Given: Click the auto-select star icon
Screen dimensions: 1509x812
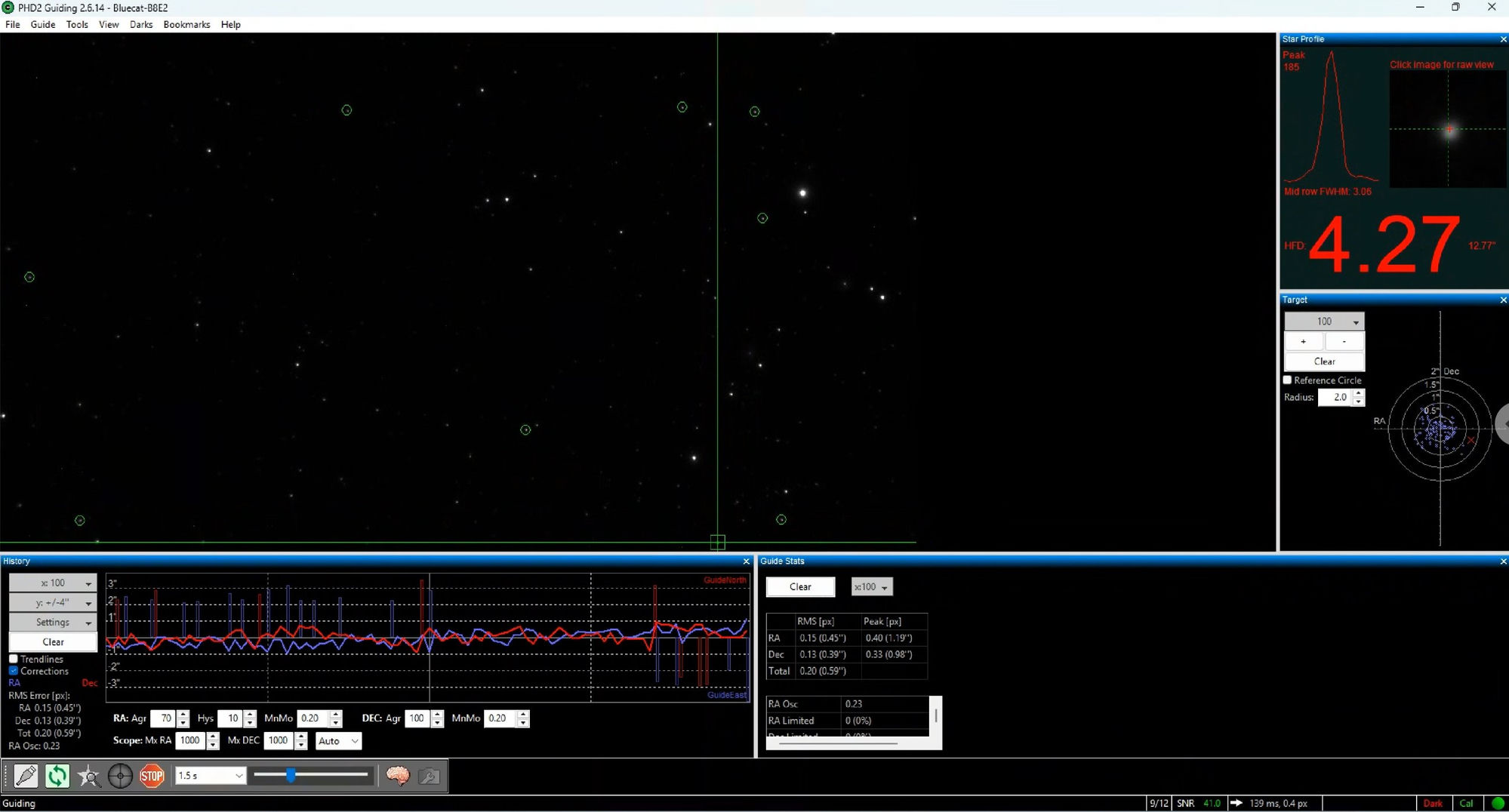Looking at the screenshot, I should [x=89, y=776].
